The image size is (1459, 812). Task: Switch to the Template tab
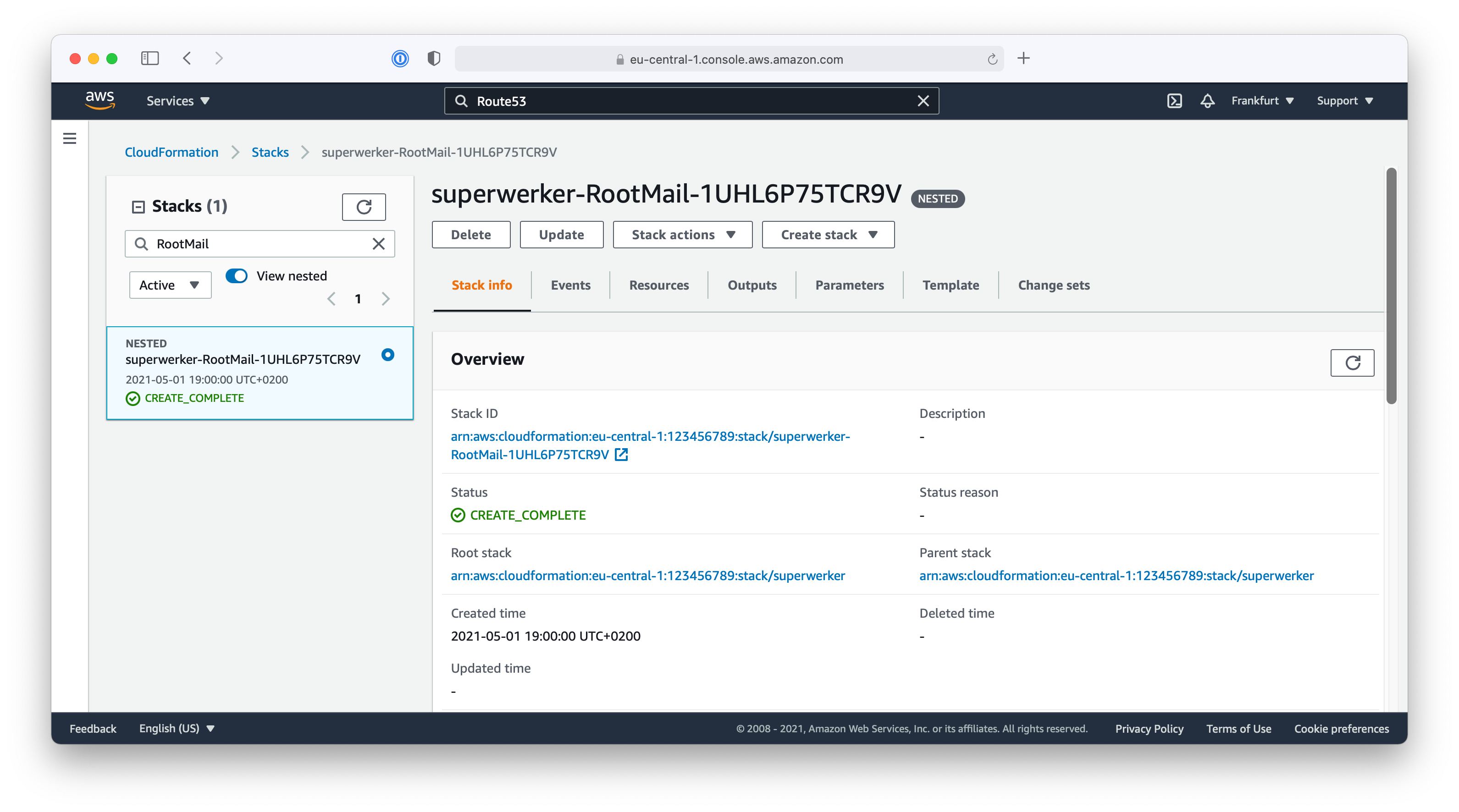click(951, 285)
